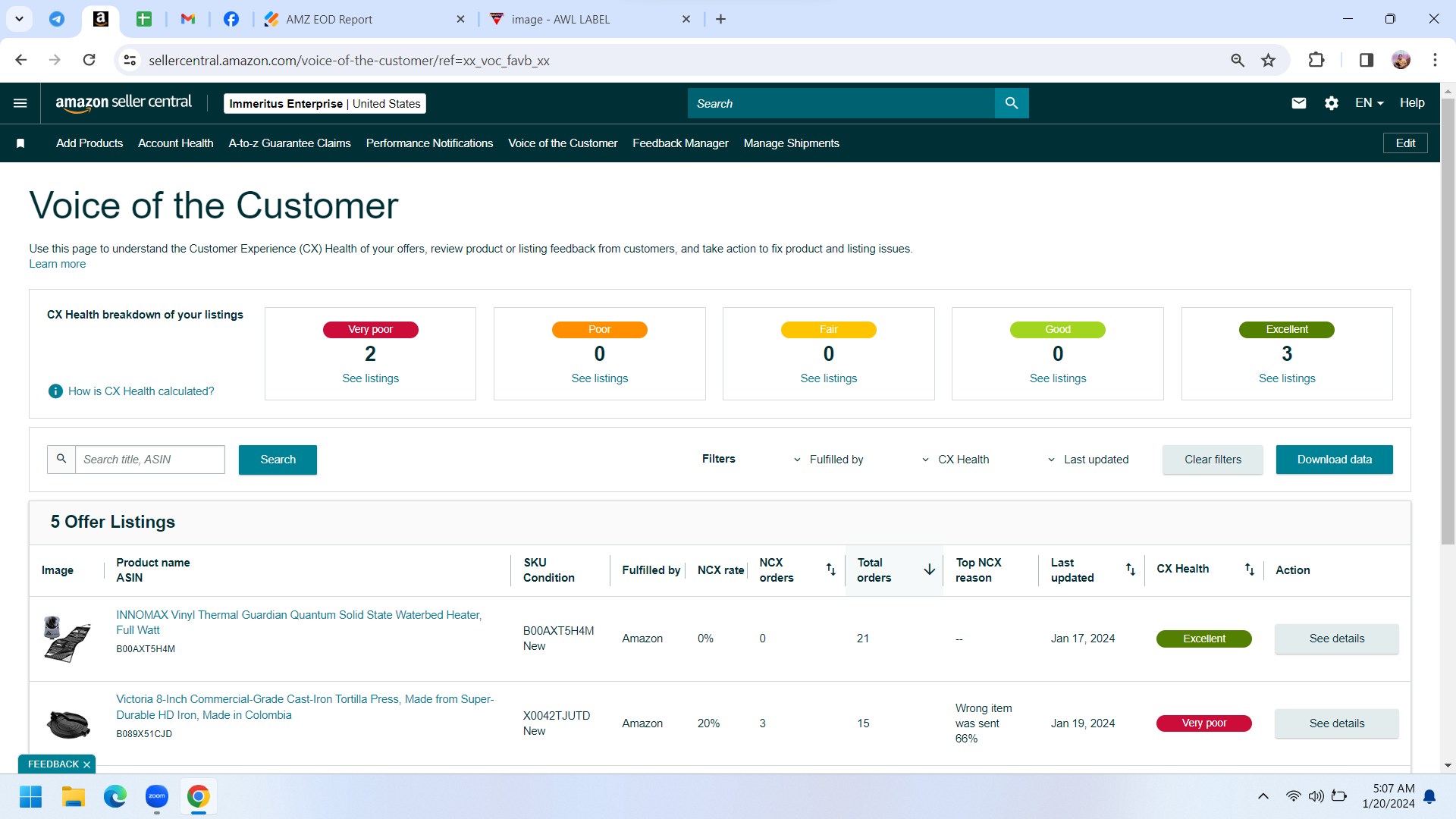Viewport: 1456px width, 819px height.
Task: Switch to AMZ EOD Report tab
Action: pos(364,19)
